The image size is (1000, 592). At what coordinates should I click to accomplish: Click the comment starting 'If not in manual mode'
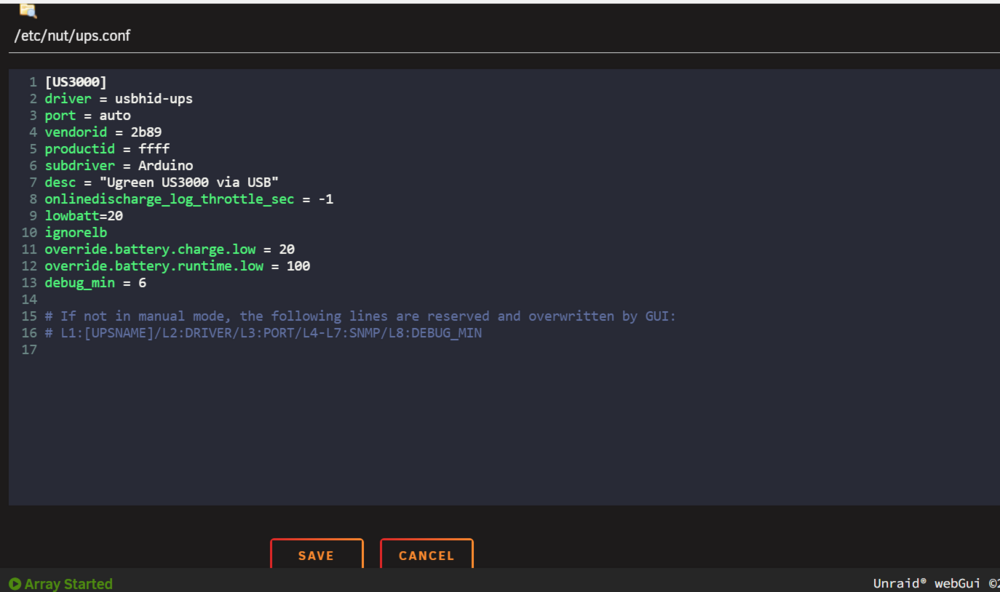(360, 316)
